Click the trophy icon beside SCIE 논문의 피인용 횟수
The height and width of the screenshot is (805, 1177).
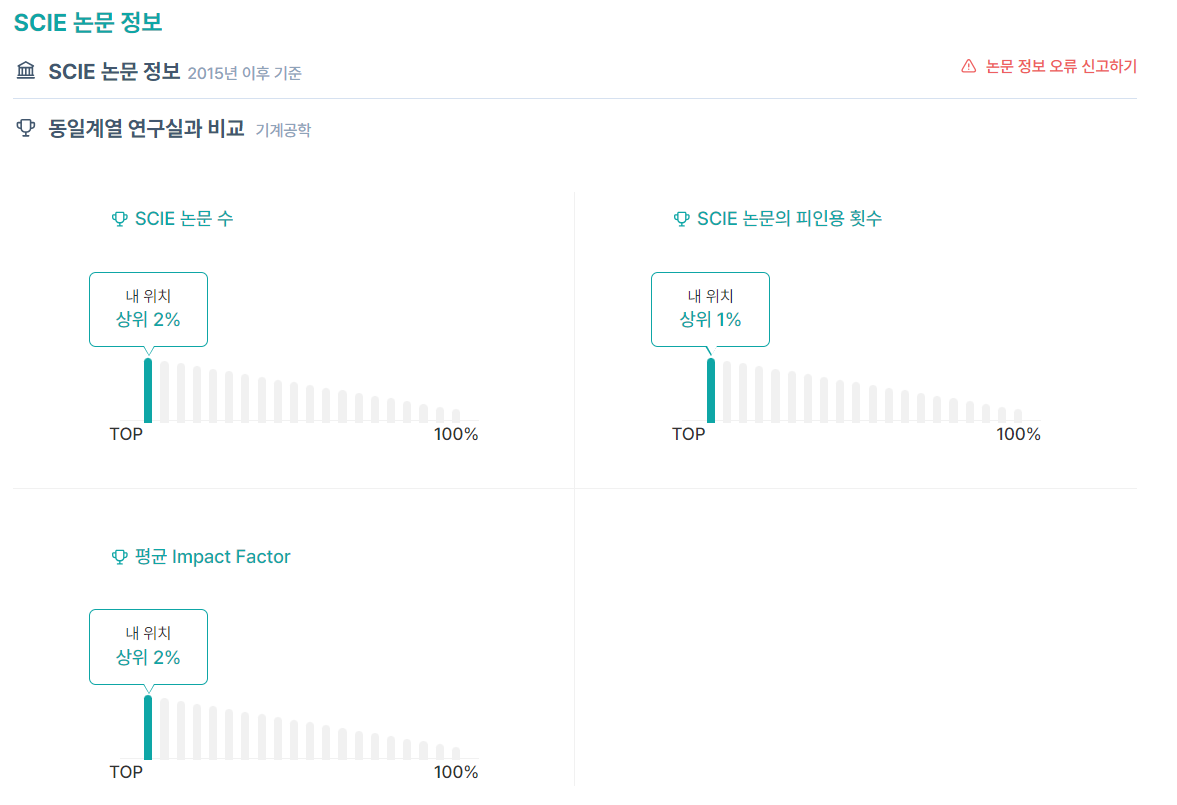pyautogui.click(x=683, y=219)
